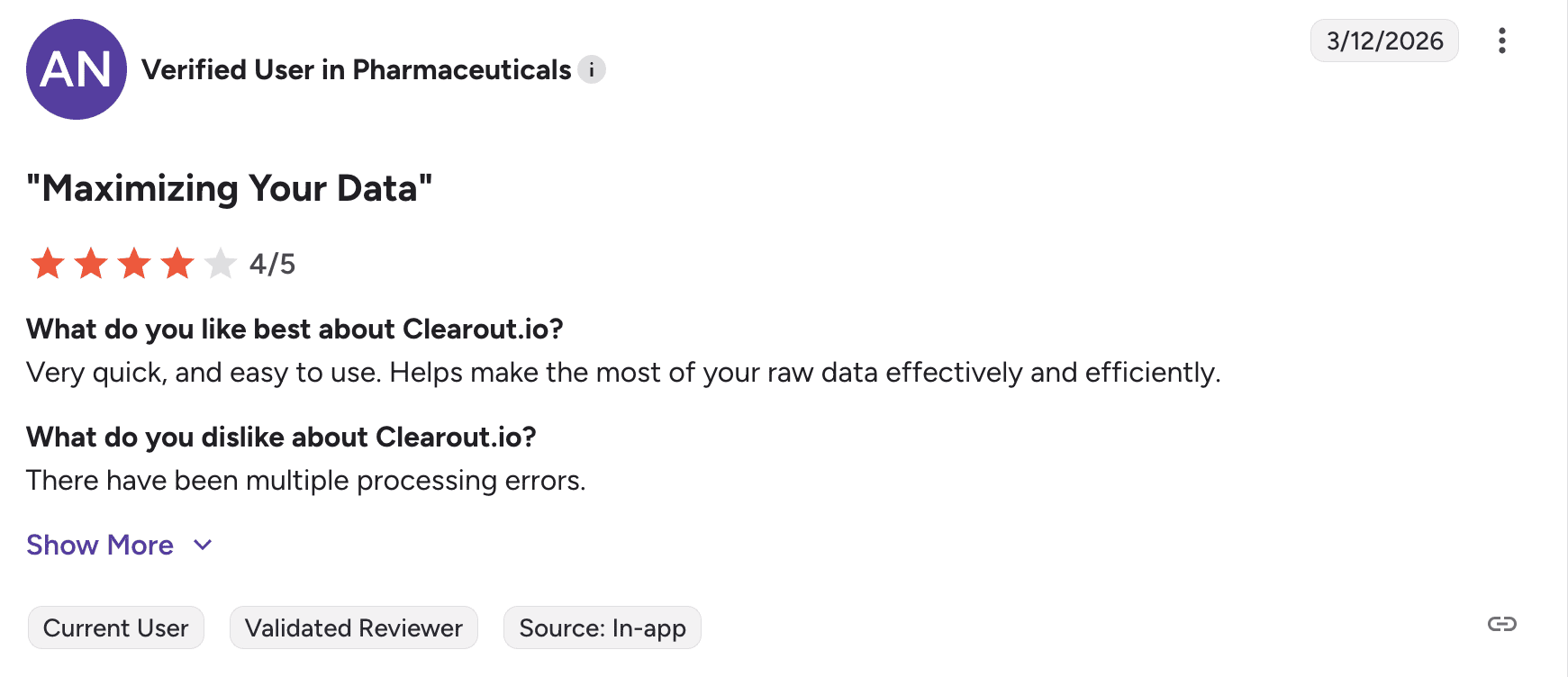Click the Current User tag

116,627
